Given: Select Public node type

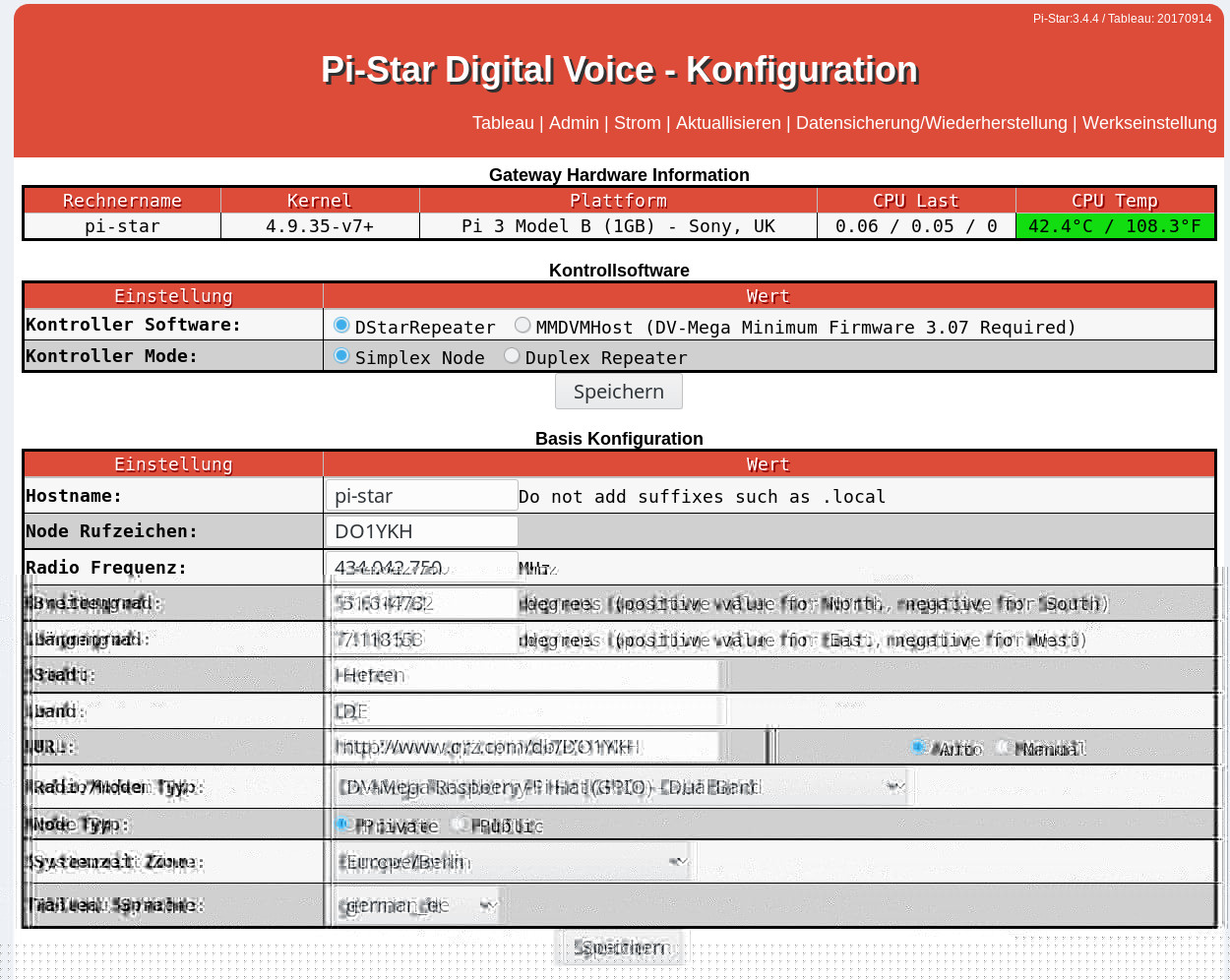Looking at the screenshot, I should (459, 825).
